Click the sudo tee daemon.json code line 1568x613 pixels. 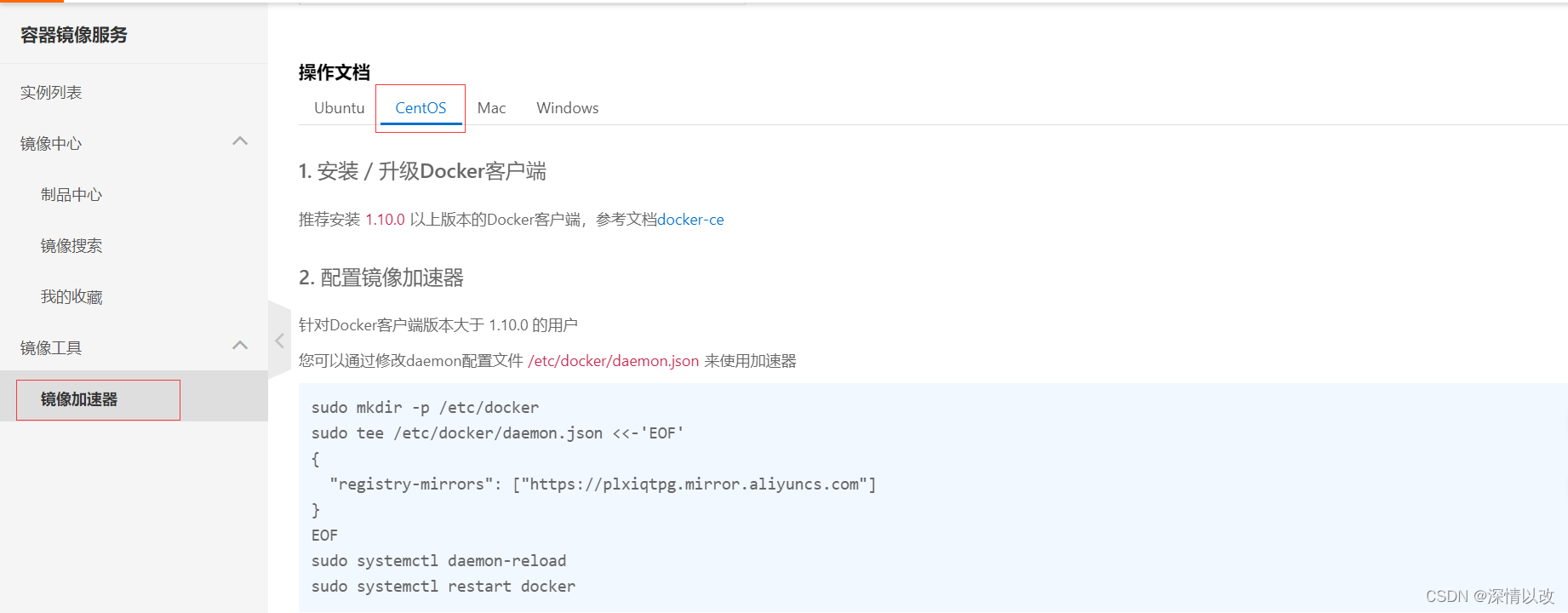tap(498, 433)
